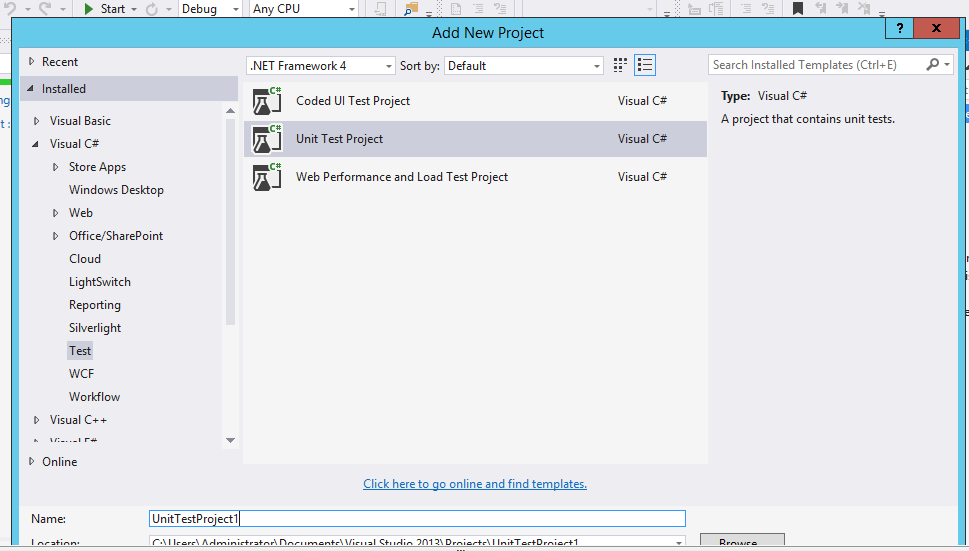969x551 pixels.
Task: Select the Test category
Action: 80,351
